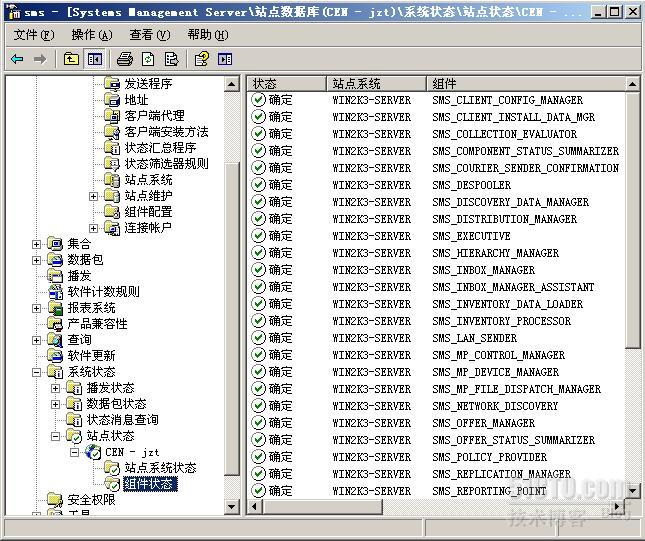645x541 pixels.
Task: Select the SMS_POLICY_PROVIDER component
Action: [490, 457]
